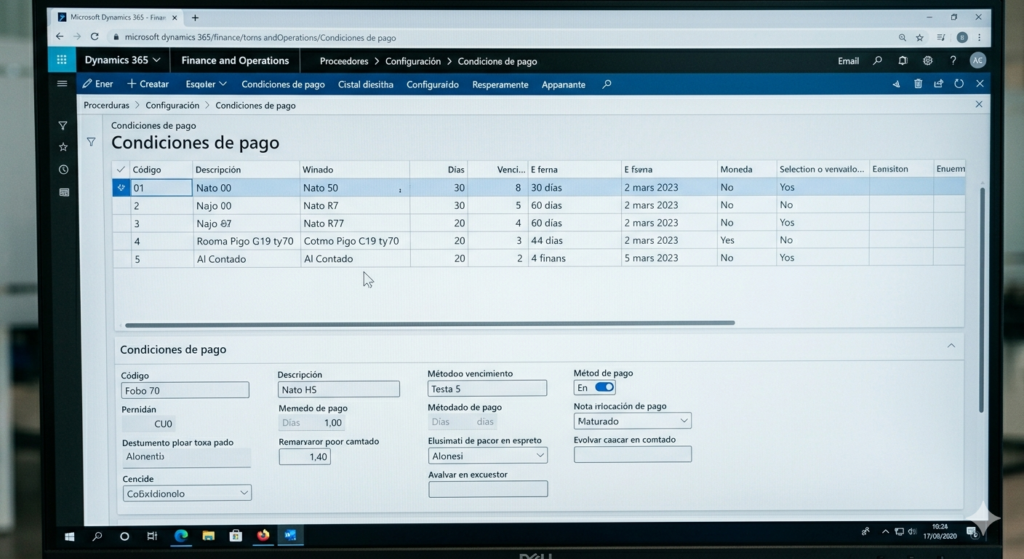
Task: Open Workspaces icon in left sidebar
Action: [64, 192]
